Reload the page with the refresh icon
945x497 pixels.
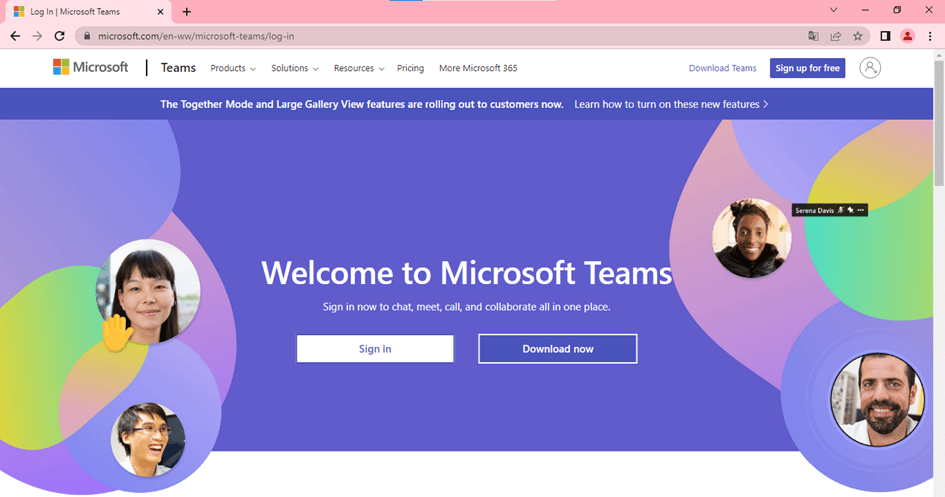click(60, 36)
